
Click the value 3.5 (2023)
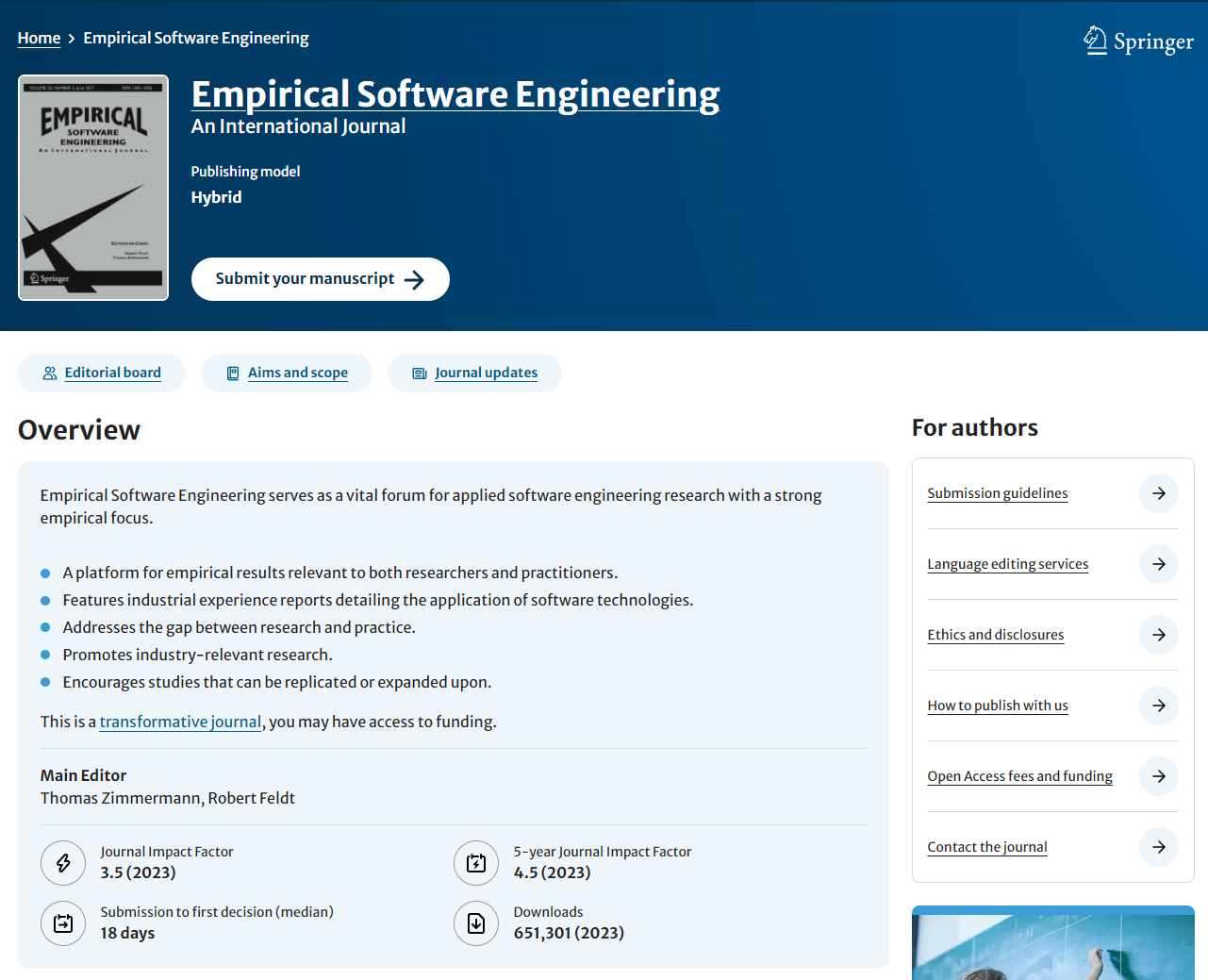coord(139,872)
